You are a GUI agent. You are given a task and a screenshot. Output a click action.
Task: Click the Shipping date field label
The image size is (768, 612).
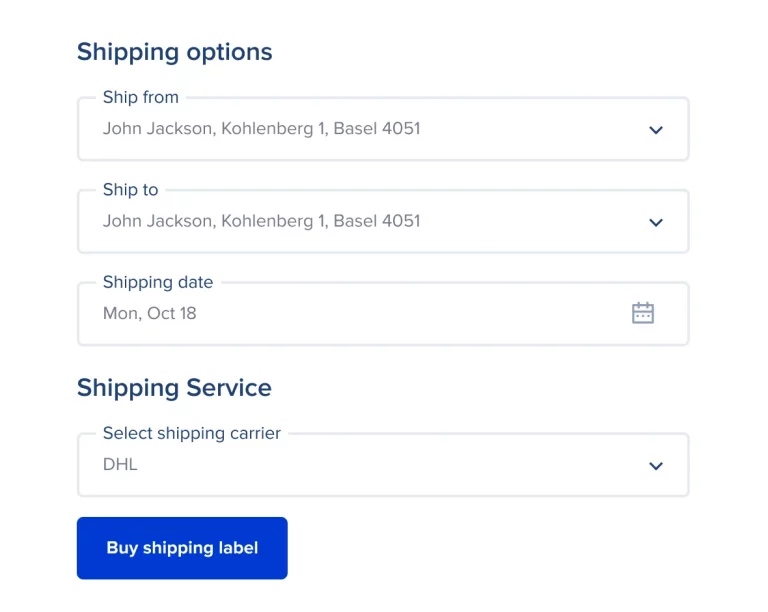(158, 282)
